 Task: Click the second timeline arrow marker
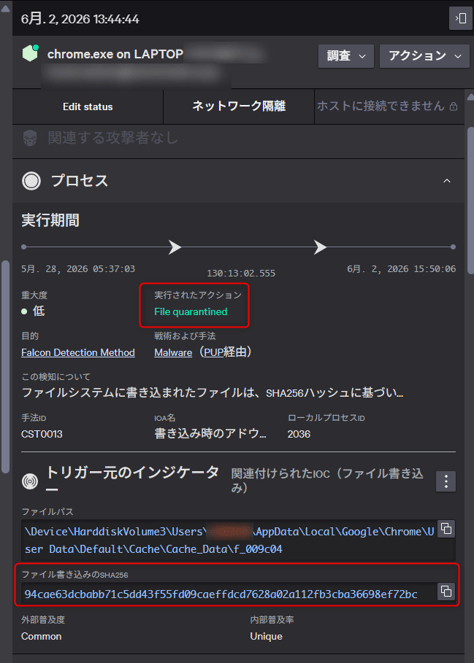pos(320,247)
